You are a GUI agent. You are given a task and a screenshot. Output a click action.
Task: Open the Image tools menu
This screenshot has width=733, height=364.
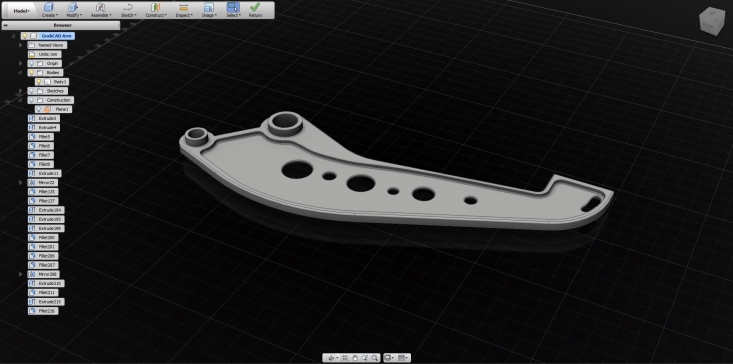208,9
